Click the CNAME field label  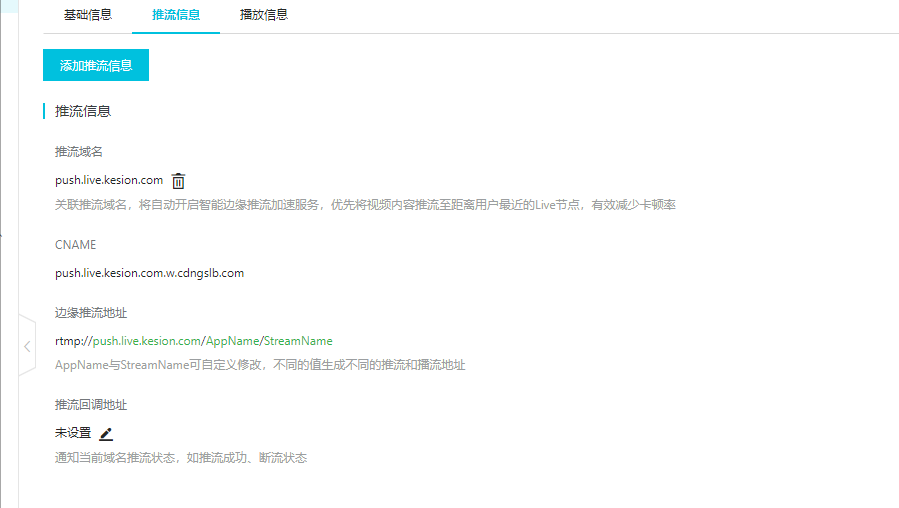(76, 245)
